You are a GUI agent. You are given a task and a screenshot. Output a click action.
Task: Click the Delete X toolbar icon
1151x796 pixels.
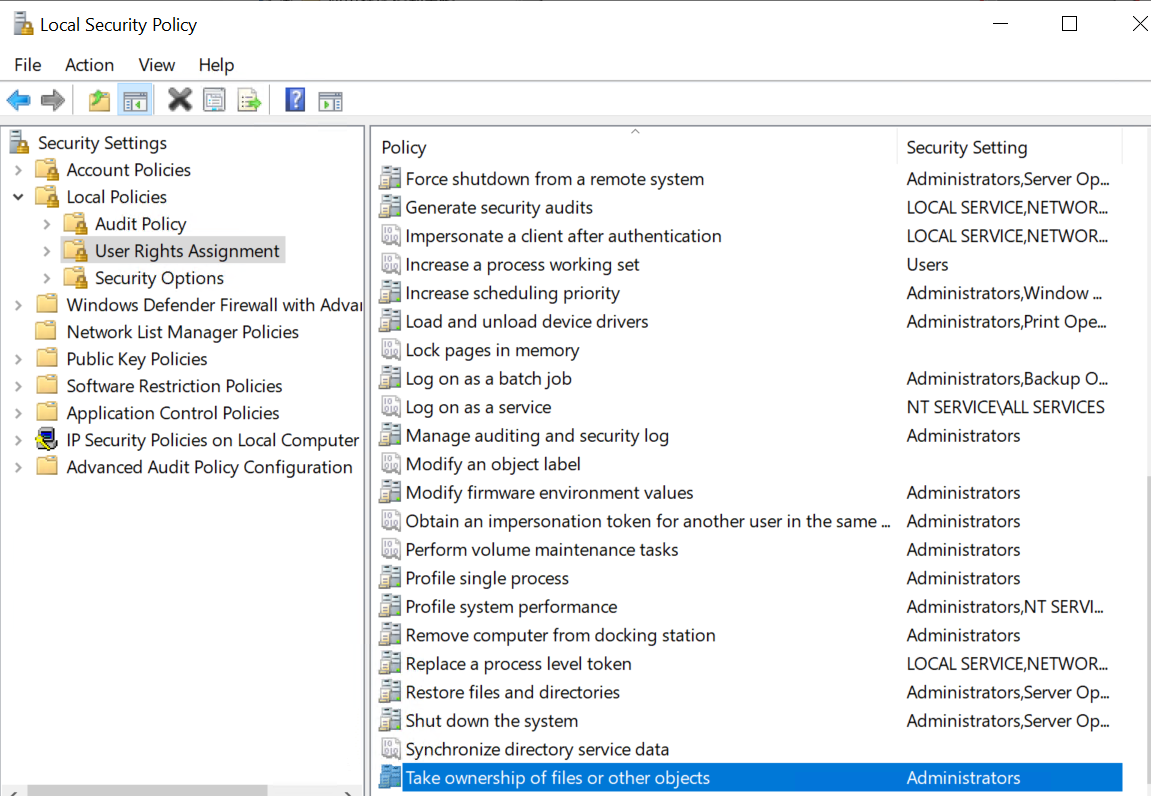(179, 99)
